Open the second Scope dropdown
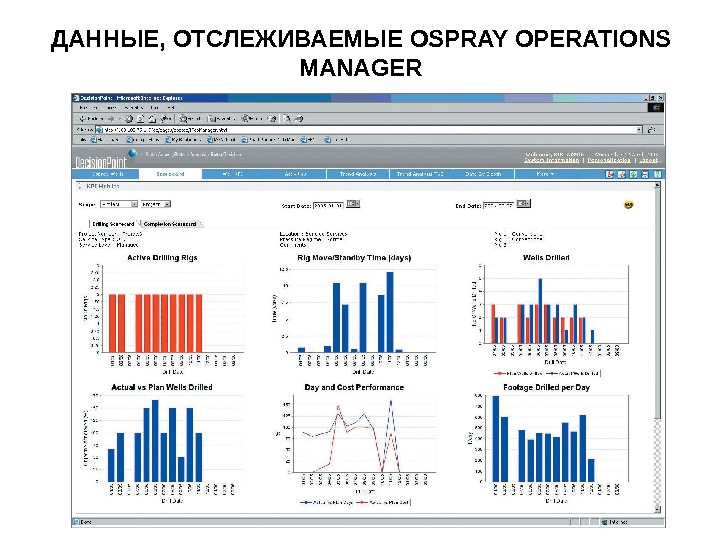Screen dimensions: 720x540 pos(156,204)
